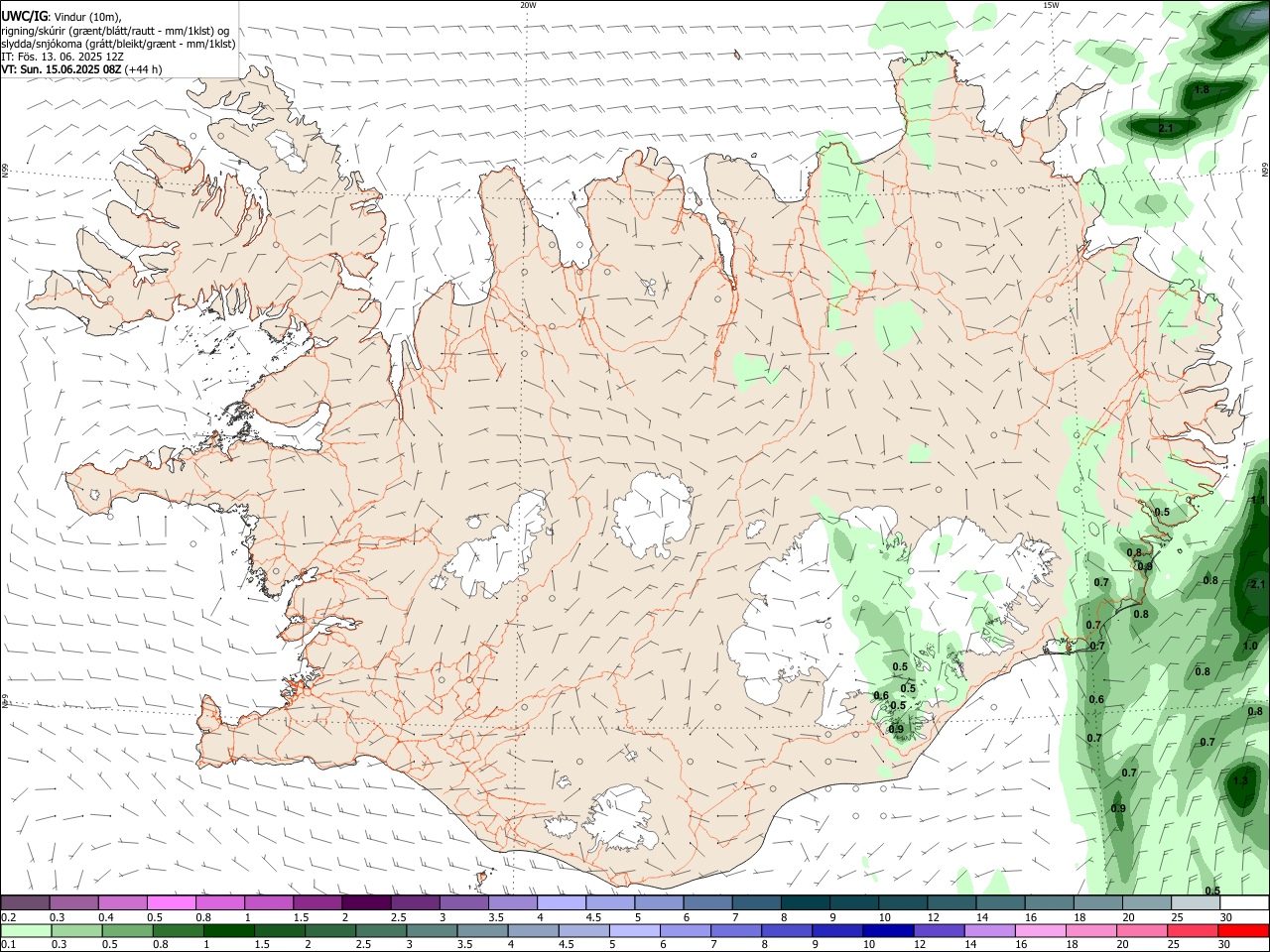Viewport: 1270px width, 952px height.
Task: Click the '1.3' precipitation value on the map
Action: tap(1239, 780)
